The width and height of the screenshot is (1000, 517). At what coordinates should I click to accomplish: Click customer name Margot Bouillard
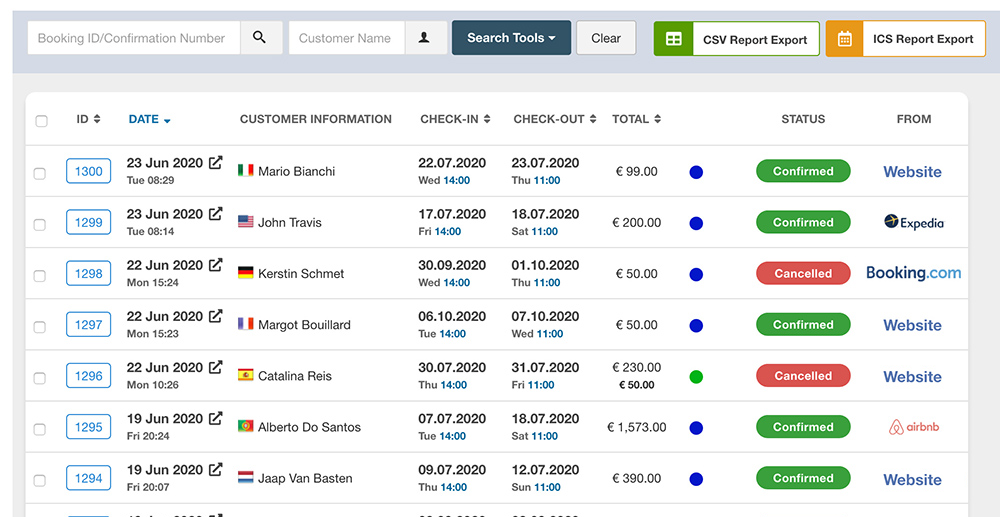click(x=304, y=324)
